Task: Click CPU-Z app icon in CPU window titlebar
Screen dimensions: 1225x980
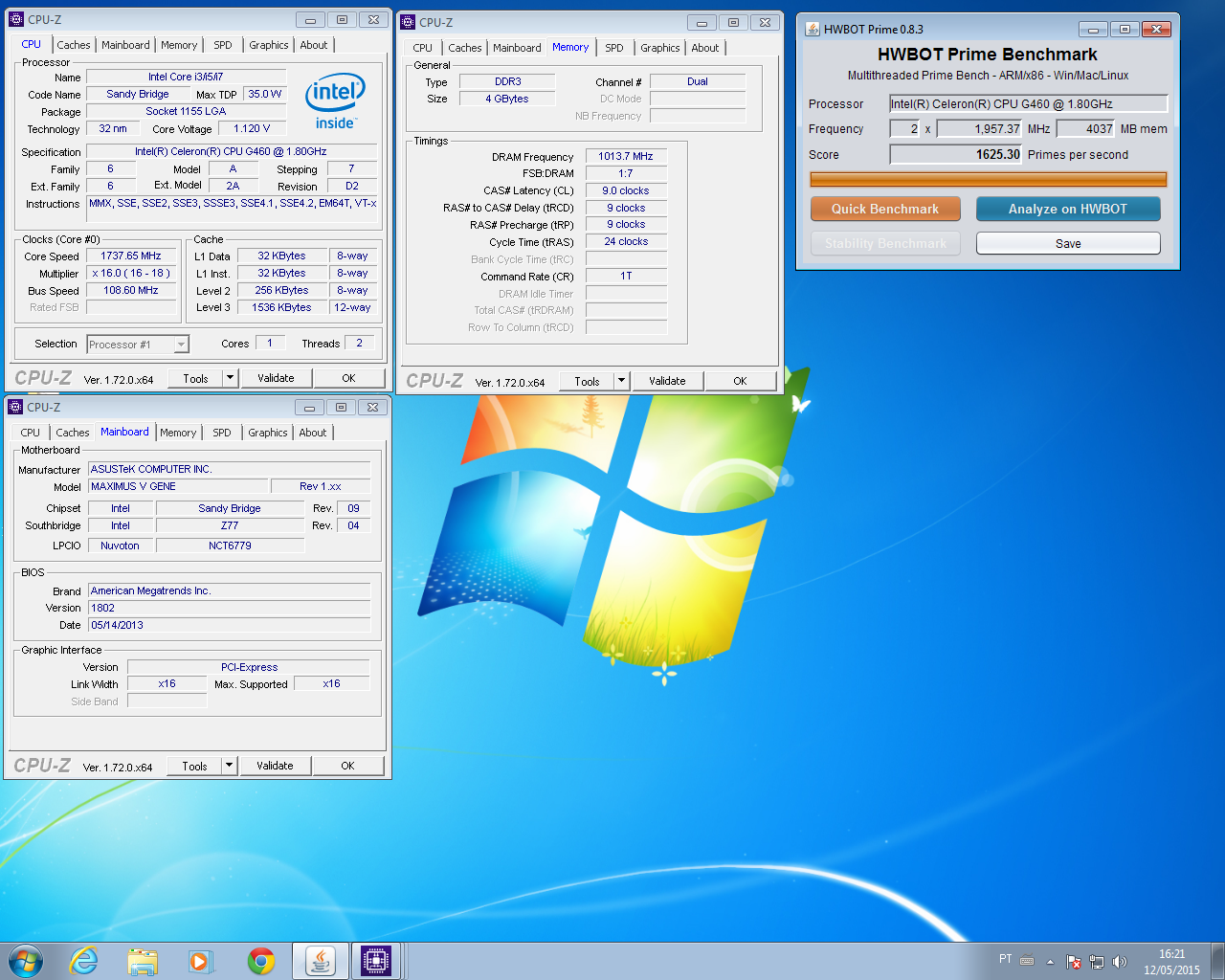Action: tap(16, 19)
